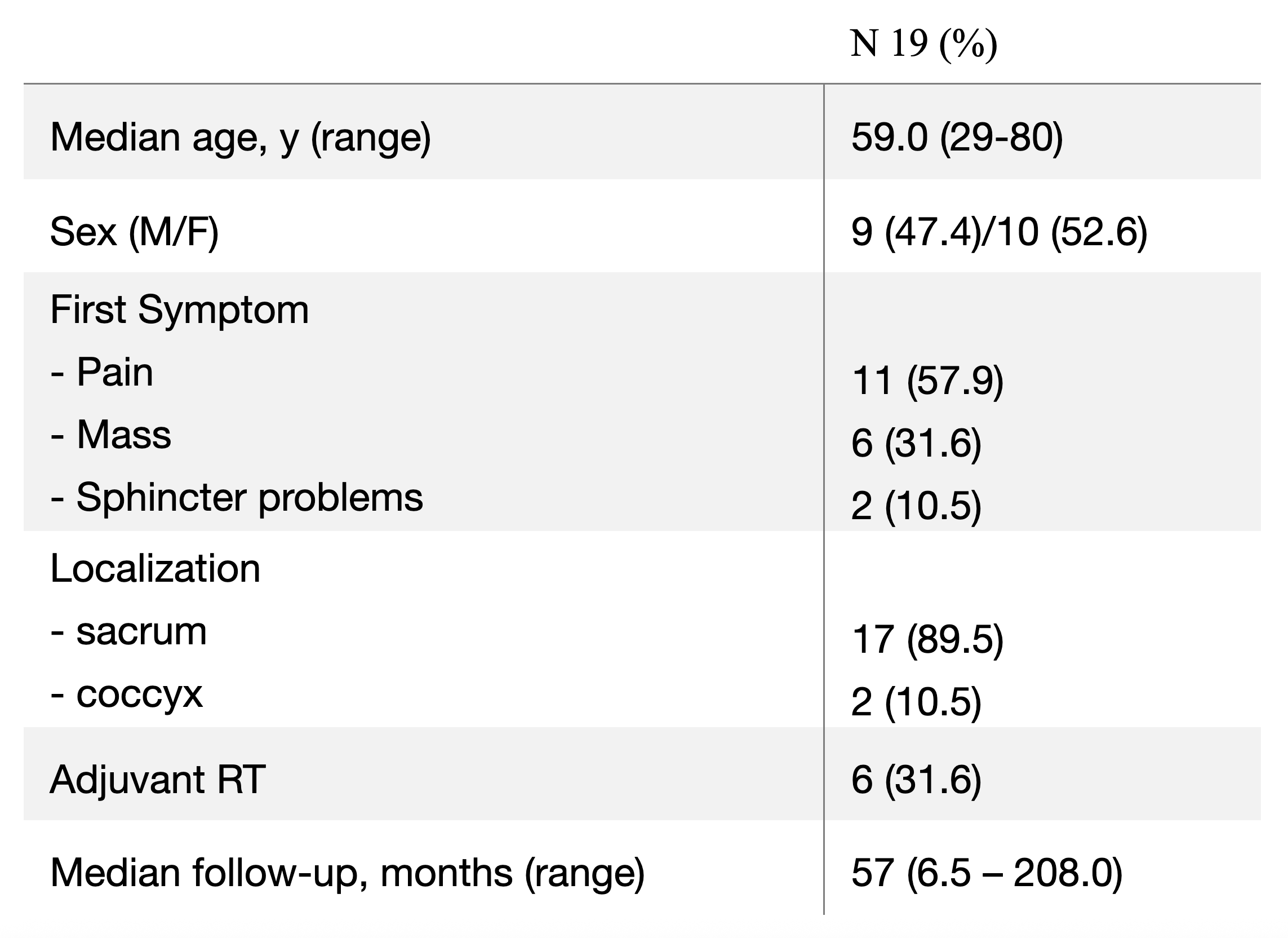Image resolution: width=1288 pixels, height=938 pixels.
Task: Click the "- Pain" row label
Action: point(102,373)
